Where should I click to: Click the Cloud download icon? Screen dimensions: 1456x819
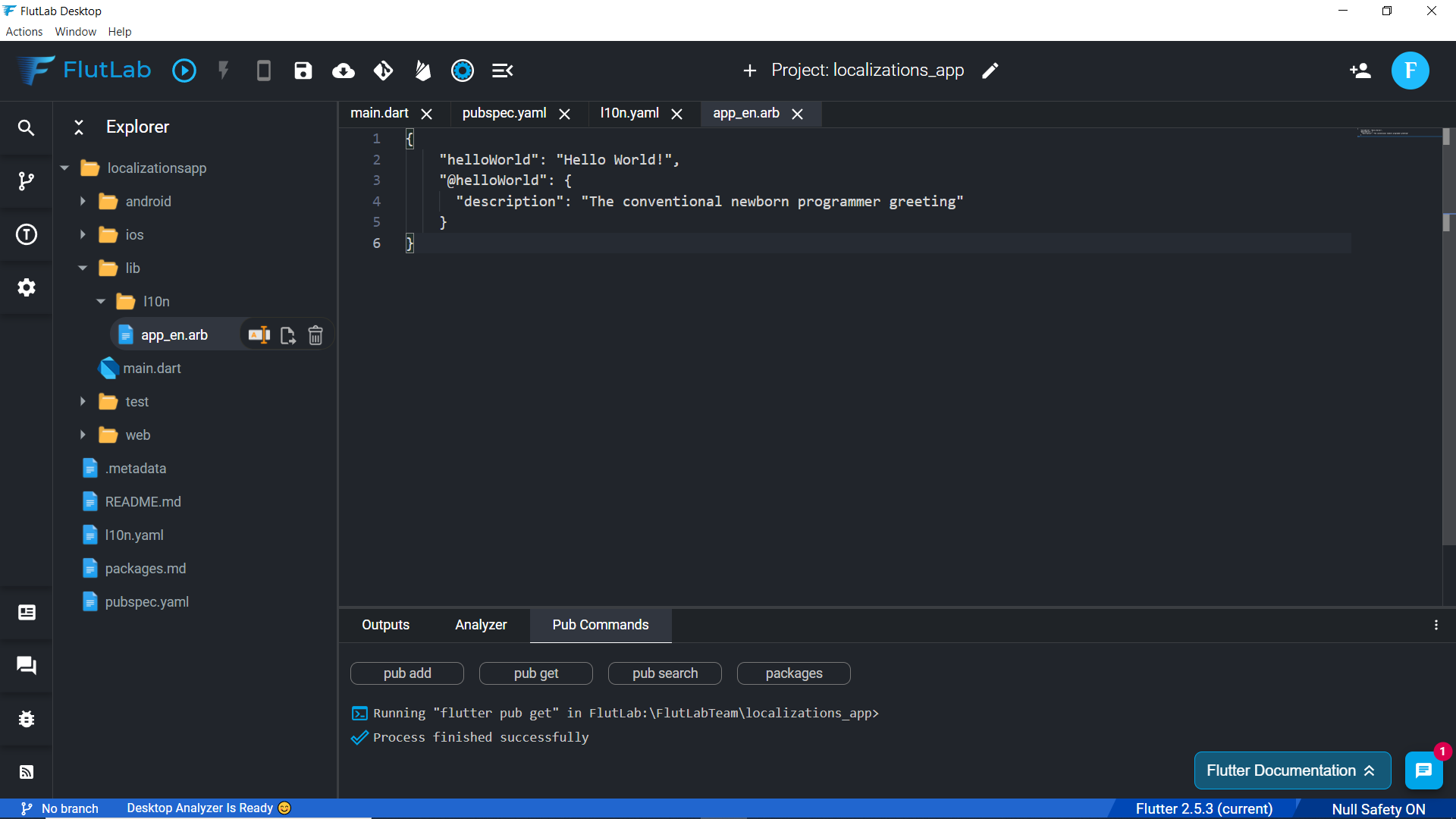coord(343,70)
